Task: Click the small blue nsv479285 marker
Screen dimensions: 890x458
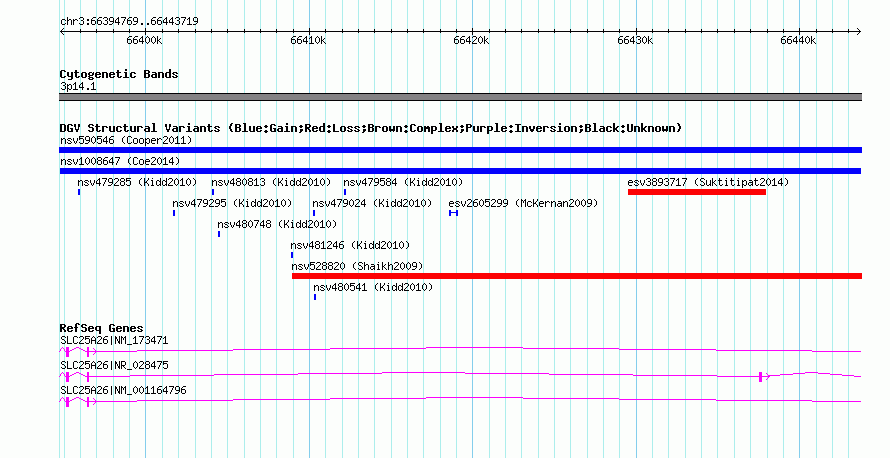Action: (79, 192)
